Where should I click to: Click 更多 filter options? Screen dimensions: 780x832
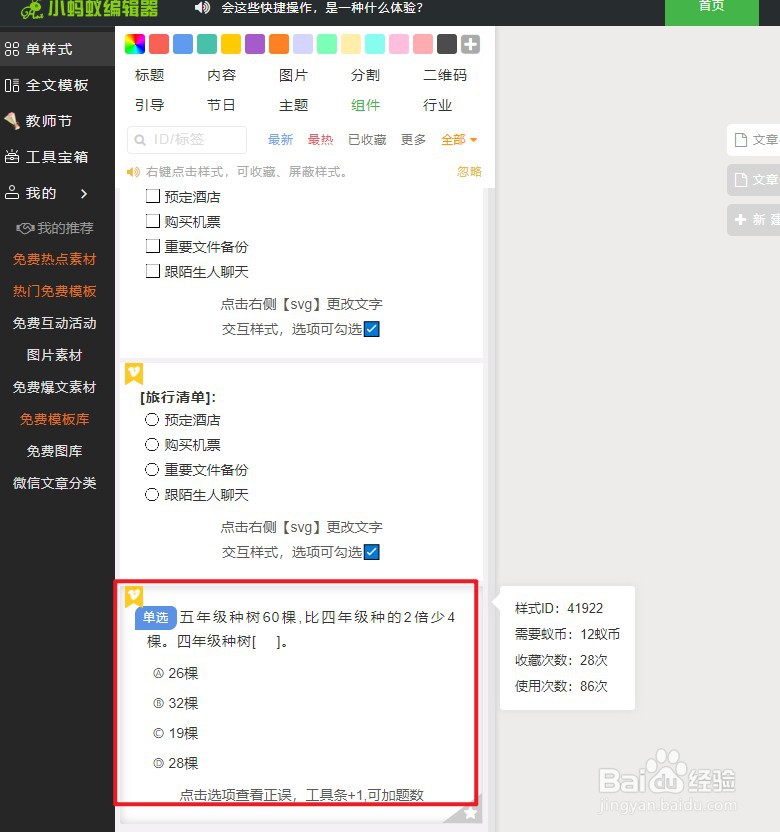coord(413,140)
